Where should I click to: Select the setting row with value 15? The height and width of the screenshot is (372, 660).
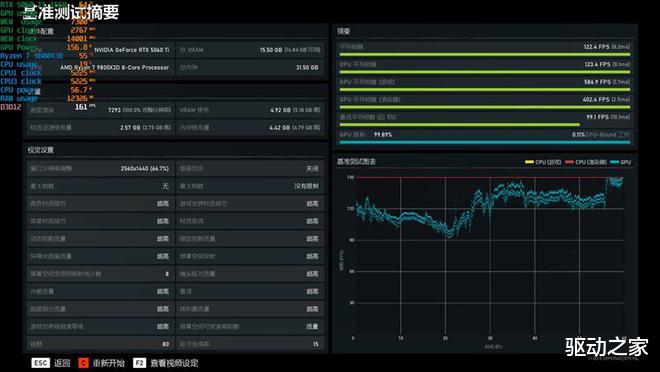(x=250, y=344)
